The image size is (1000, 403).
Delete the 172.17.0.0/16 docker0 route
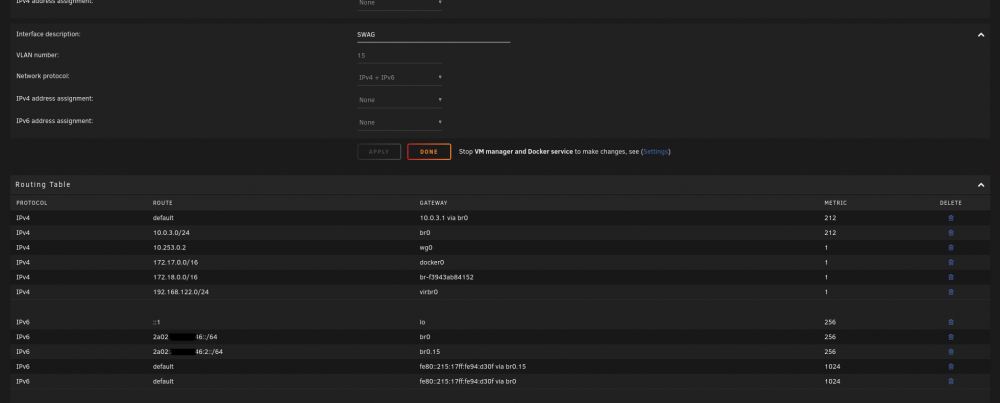click(951, 262)
